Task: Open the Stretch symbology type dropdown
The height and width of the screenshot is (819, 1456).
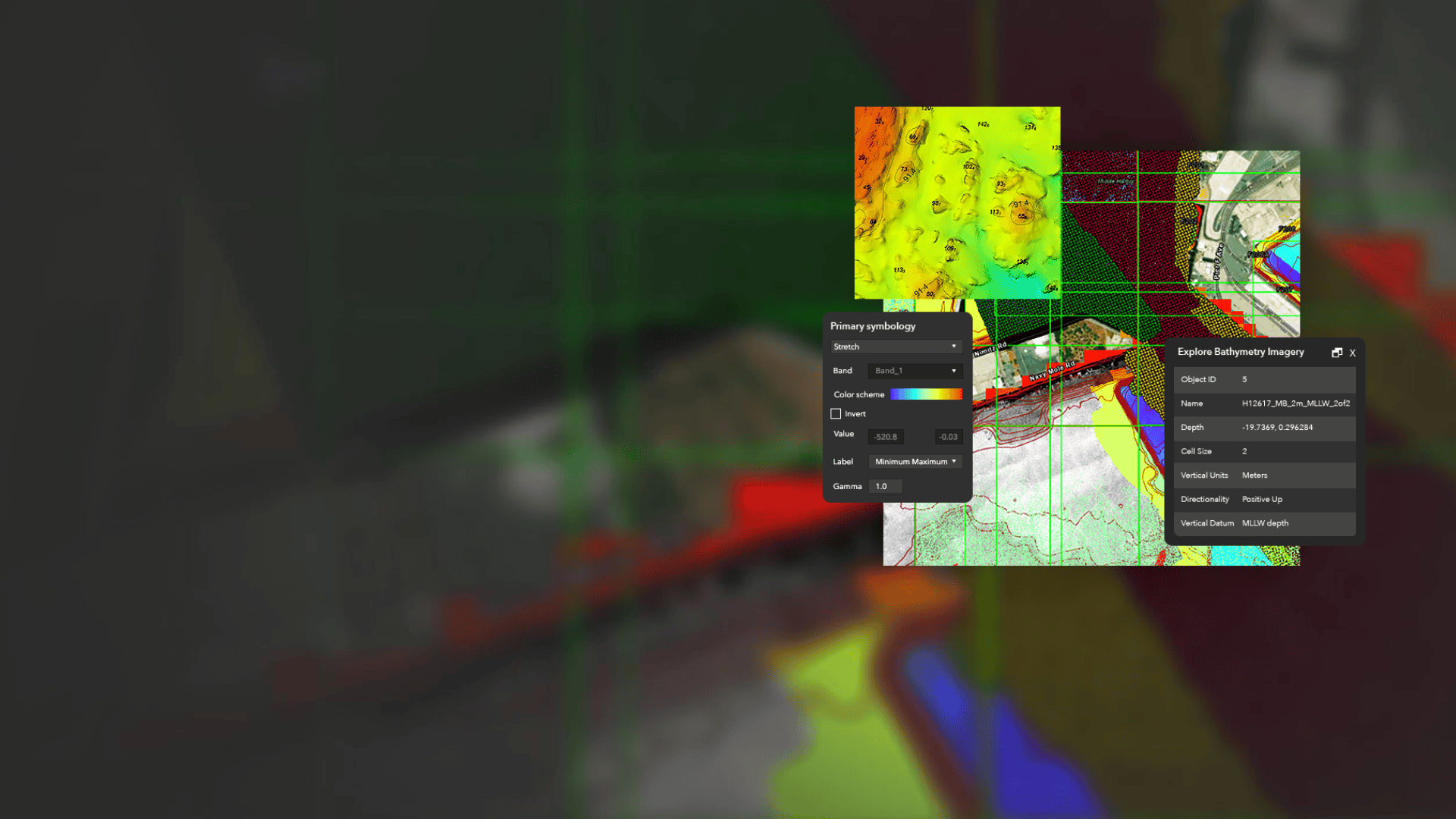Action: pos(896,347)
